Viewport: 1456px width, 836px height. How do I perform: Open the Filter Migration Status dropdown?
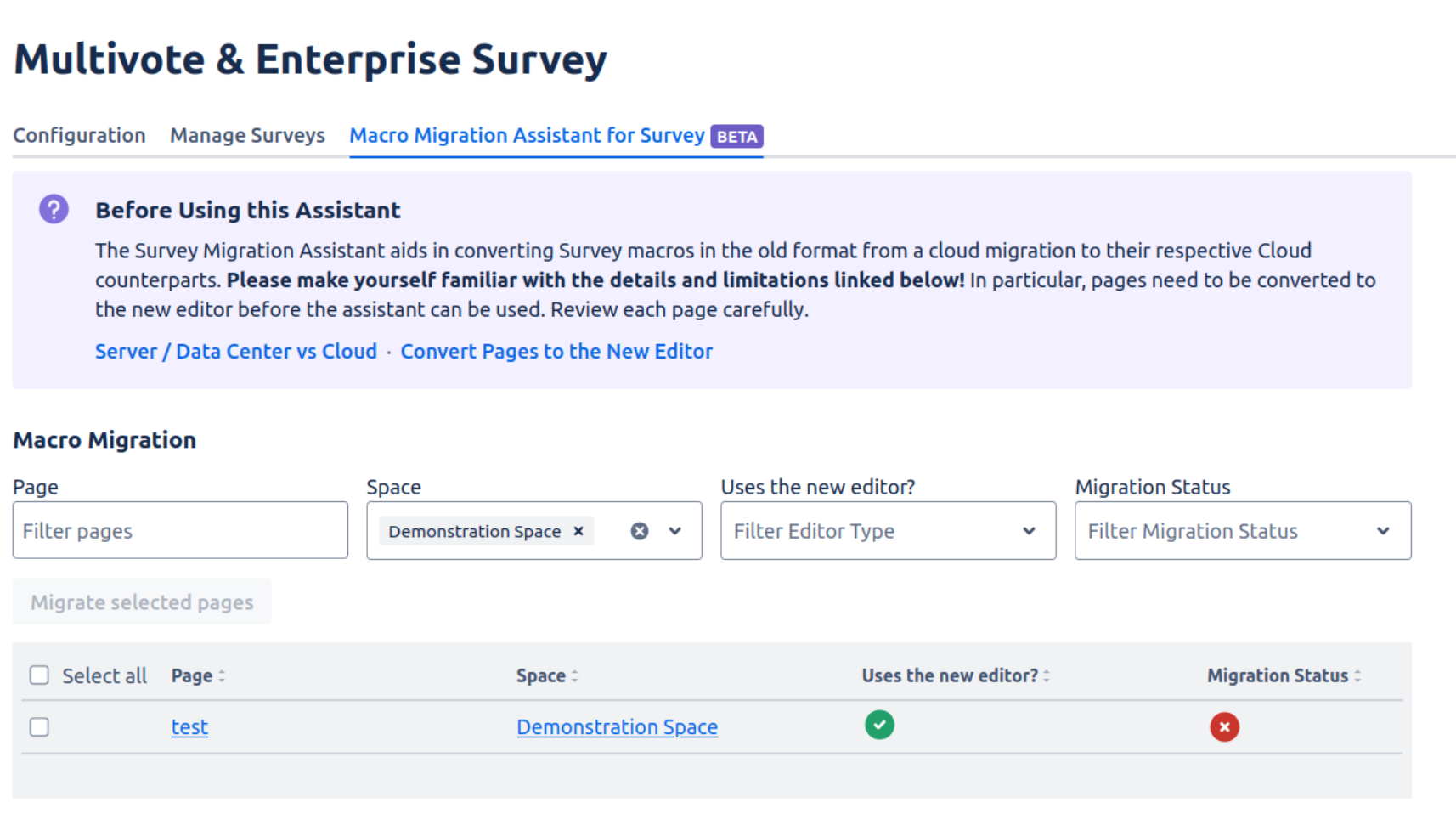(x=1242, y=531)
